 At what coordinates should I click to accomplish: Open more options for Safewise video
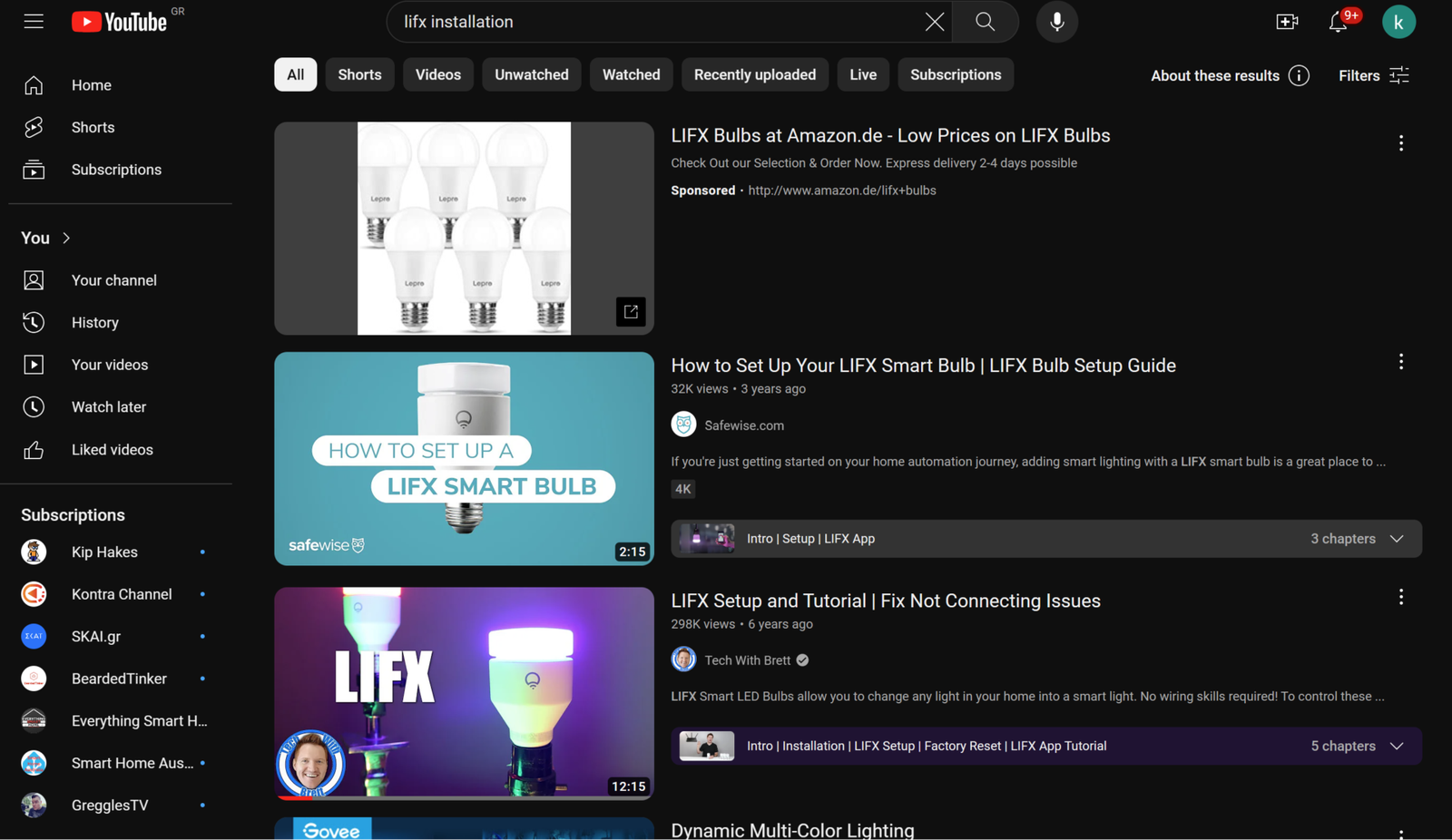pos(1400,362)
